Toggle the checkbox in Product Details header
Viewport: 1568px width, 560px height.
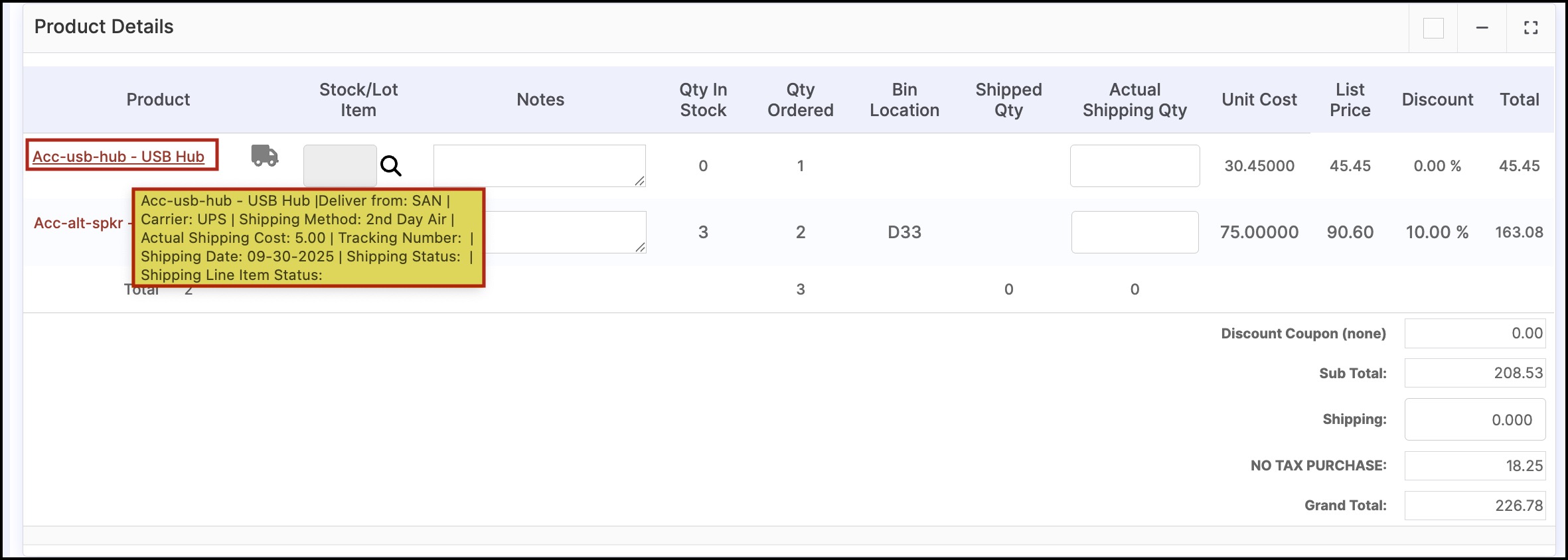point(1433,28)
